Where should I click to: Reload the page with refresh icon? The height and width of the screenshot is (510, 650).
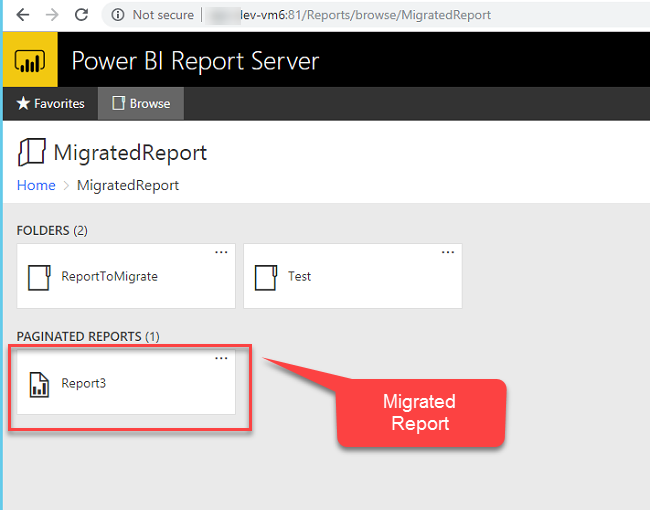[81, 15]
